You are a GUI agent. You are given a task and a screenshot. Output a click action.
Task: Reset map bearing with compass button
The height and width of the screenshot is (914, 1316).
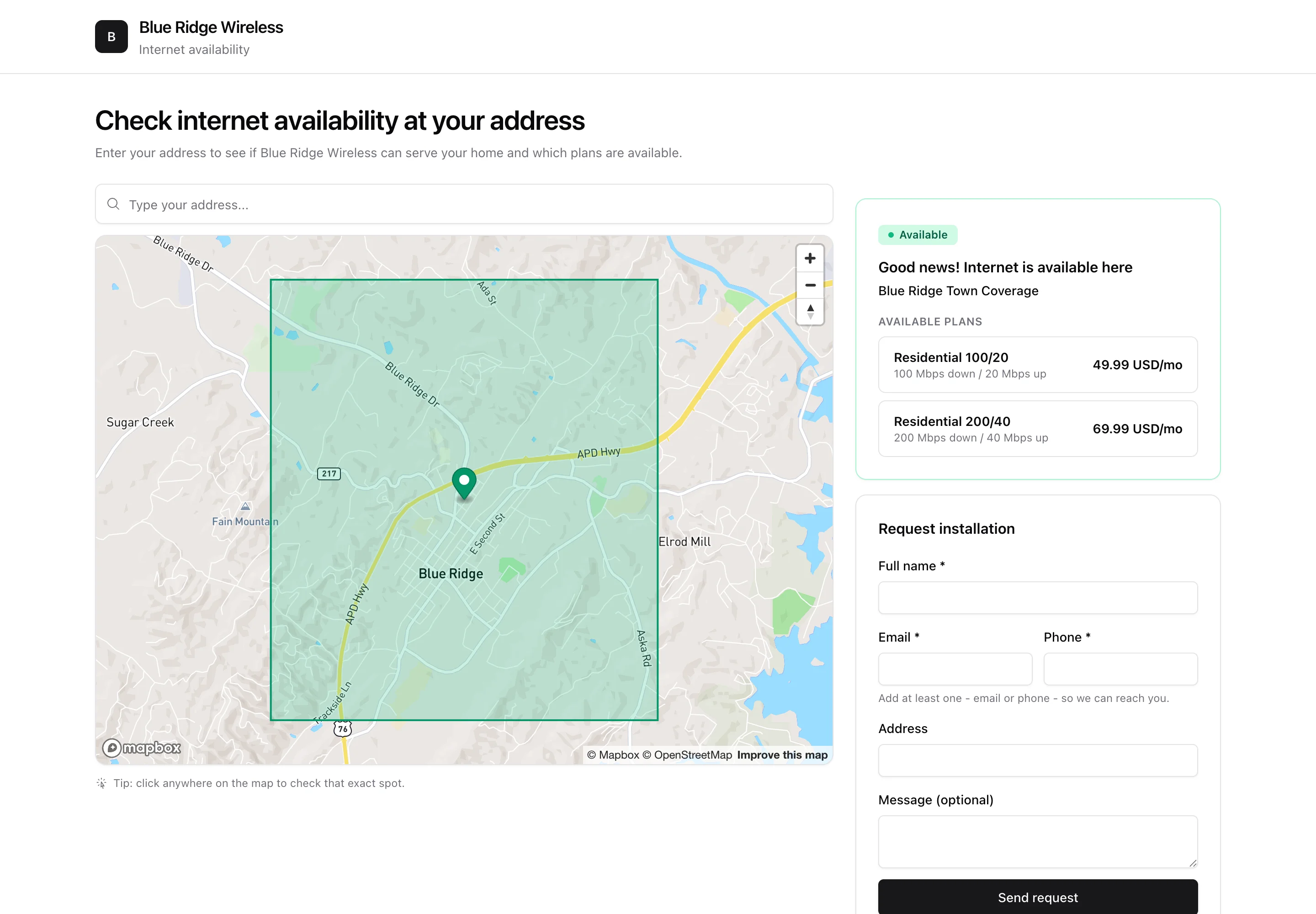[810, 312]
